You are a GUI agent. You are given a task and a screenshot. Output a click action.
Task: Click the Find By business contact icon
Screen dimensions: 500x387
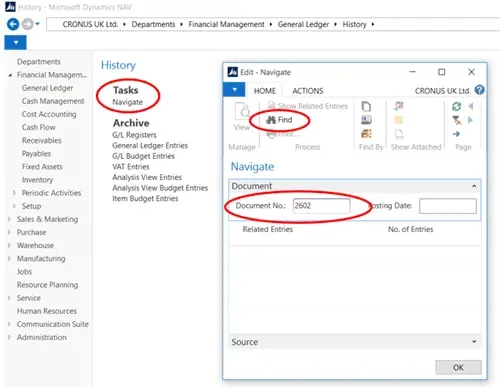[366, 120]
